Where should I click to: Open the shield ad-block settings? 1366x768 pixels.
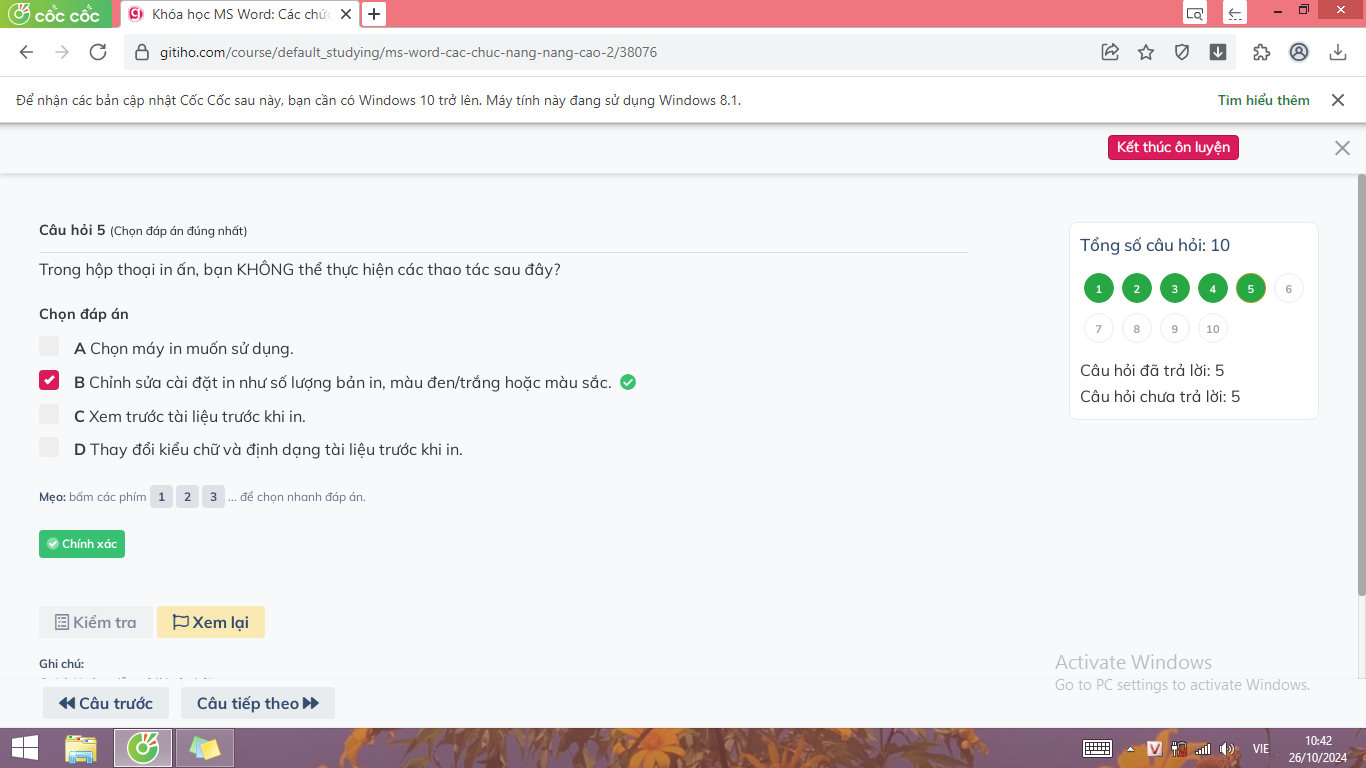1182,53
